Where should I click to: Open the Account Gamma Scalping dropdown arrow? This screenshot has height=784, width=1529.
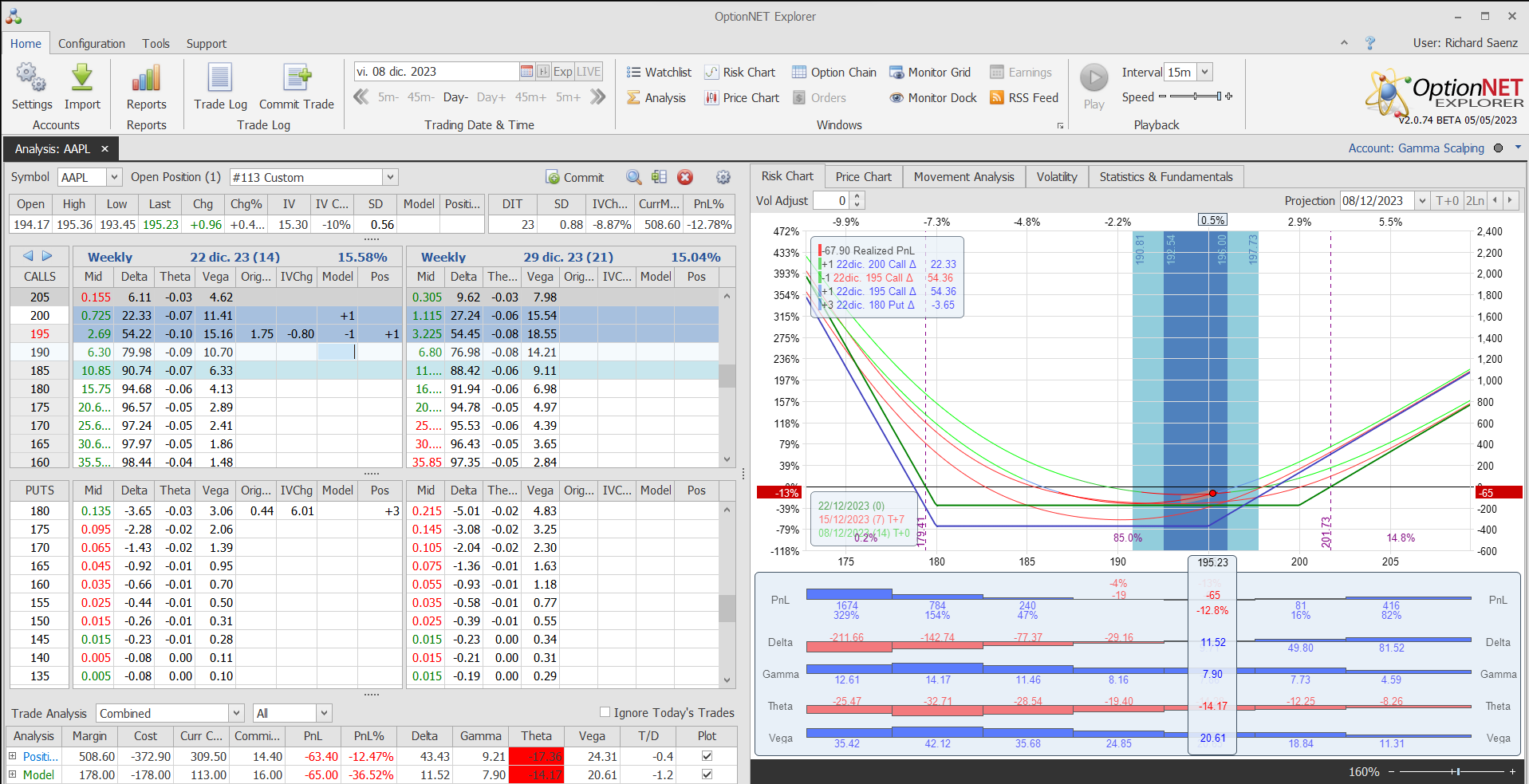(x=1518, y=148)
